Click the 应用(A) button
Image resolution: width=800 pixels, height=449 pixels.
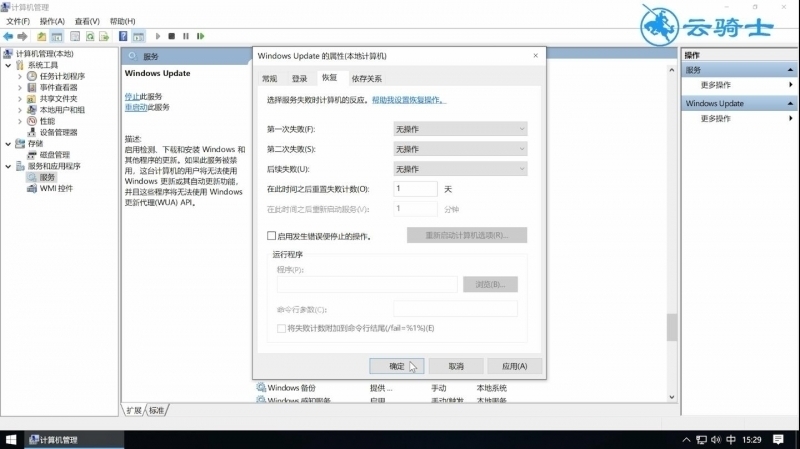click(515, 366)
